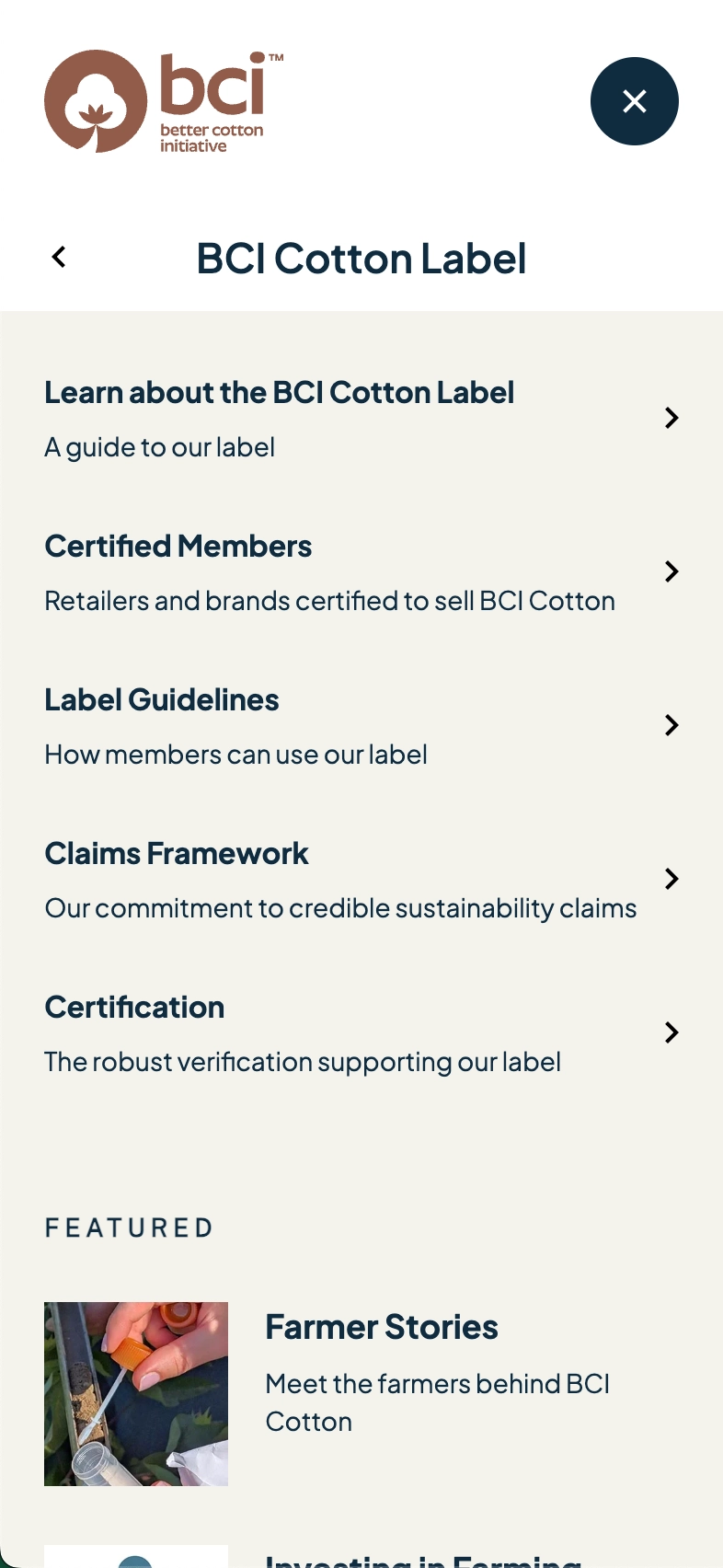Open the Certified Members menu item
Image resolution: width=723 pixels, height=1568 pixels.
tap(178, 547)
